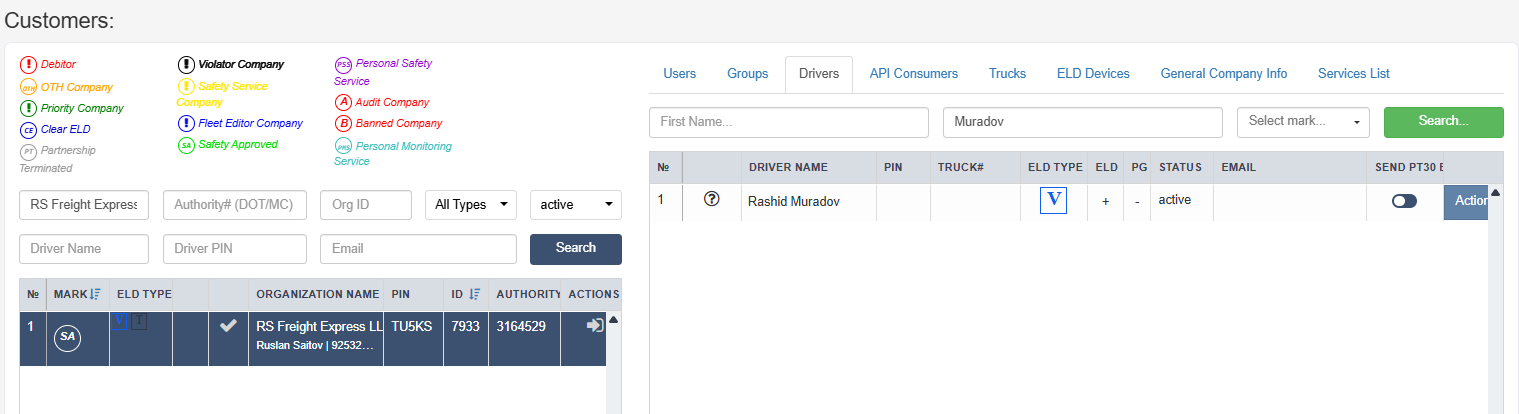1519x414 pixels.
Task: Click the SA Safety Approved mark badge in the company row
Action: [68, 337]
